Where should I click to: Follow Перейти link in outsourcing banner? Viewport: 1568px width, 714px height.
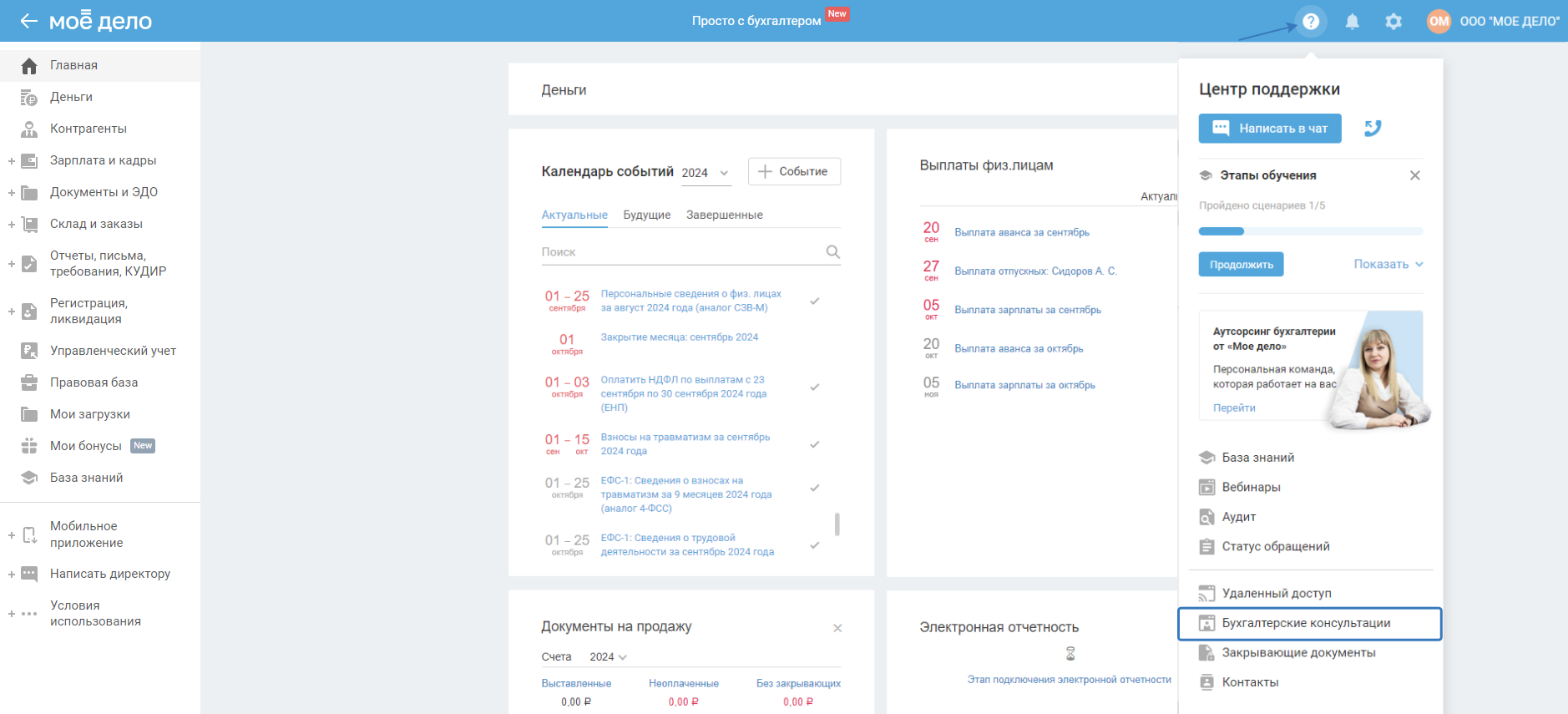coord(1234,408)
